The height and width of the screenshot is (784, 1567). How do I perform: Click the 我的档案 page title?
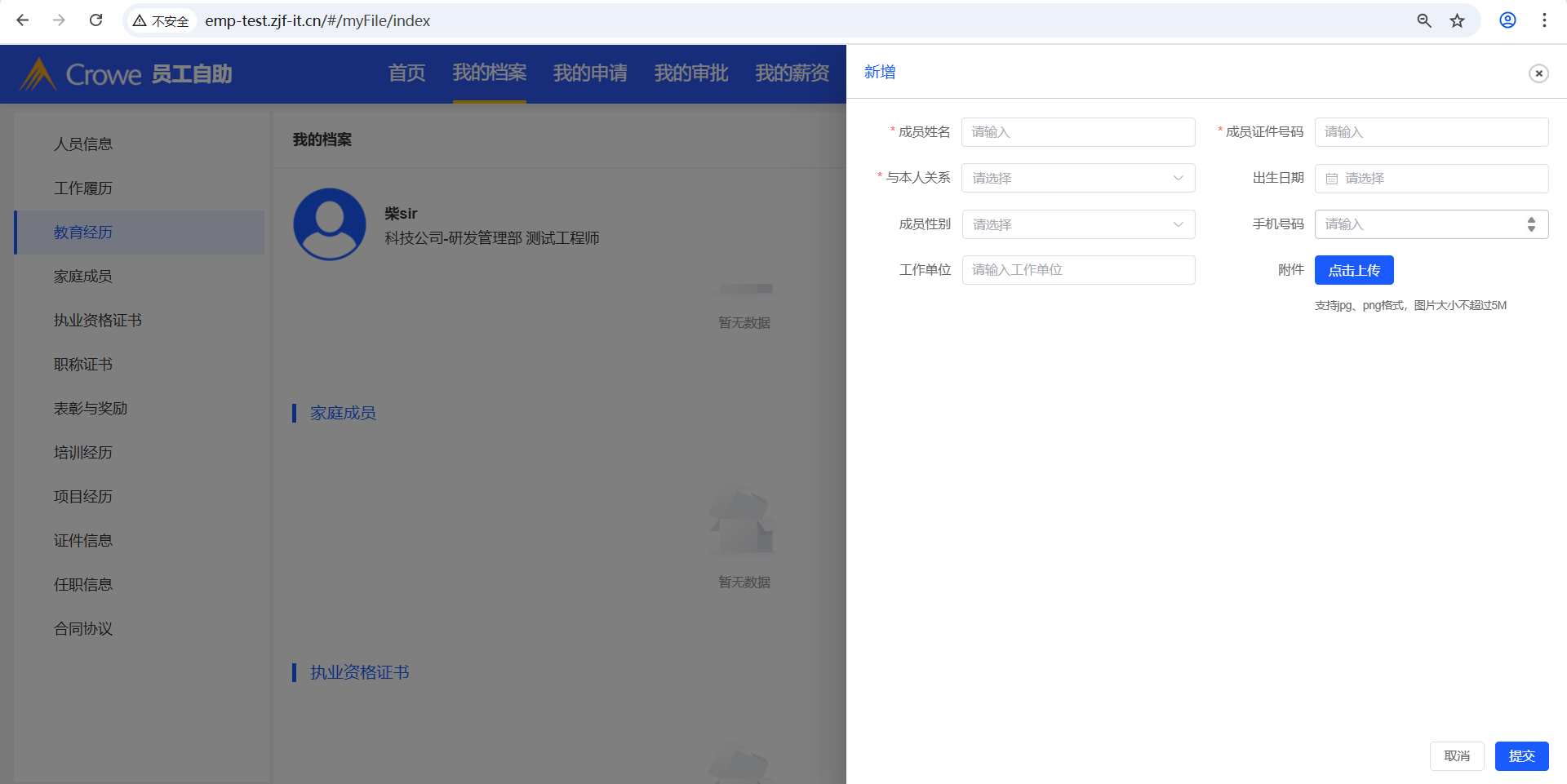[322, 140]
